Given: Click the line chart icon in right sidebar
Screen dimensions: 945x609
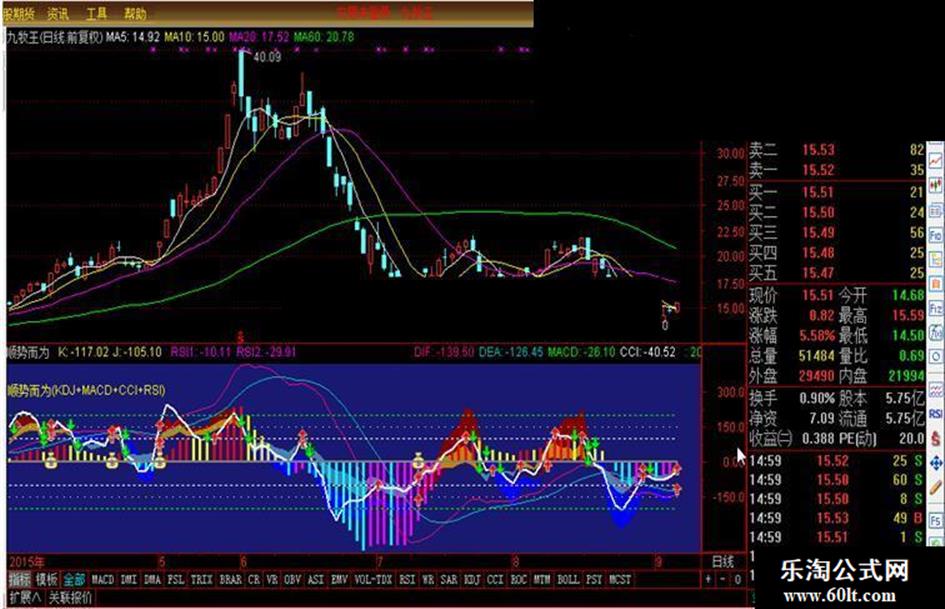Looking at the screenshot, I should [935, 161].
